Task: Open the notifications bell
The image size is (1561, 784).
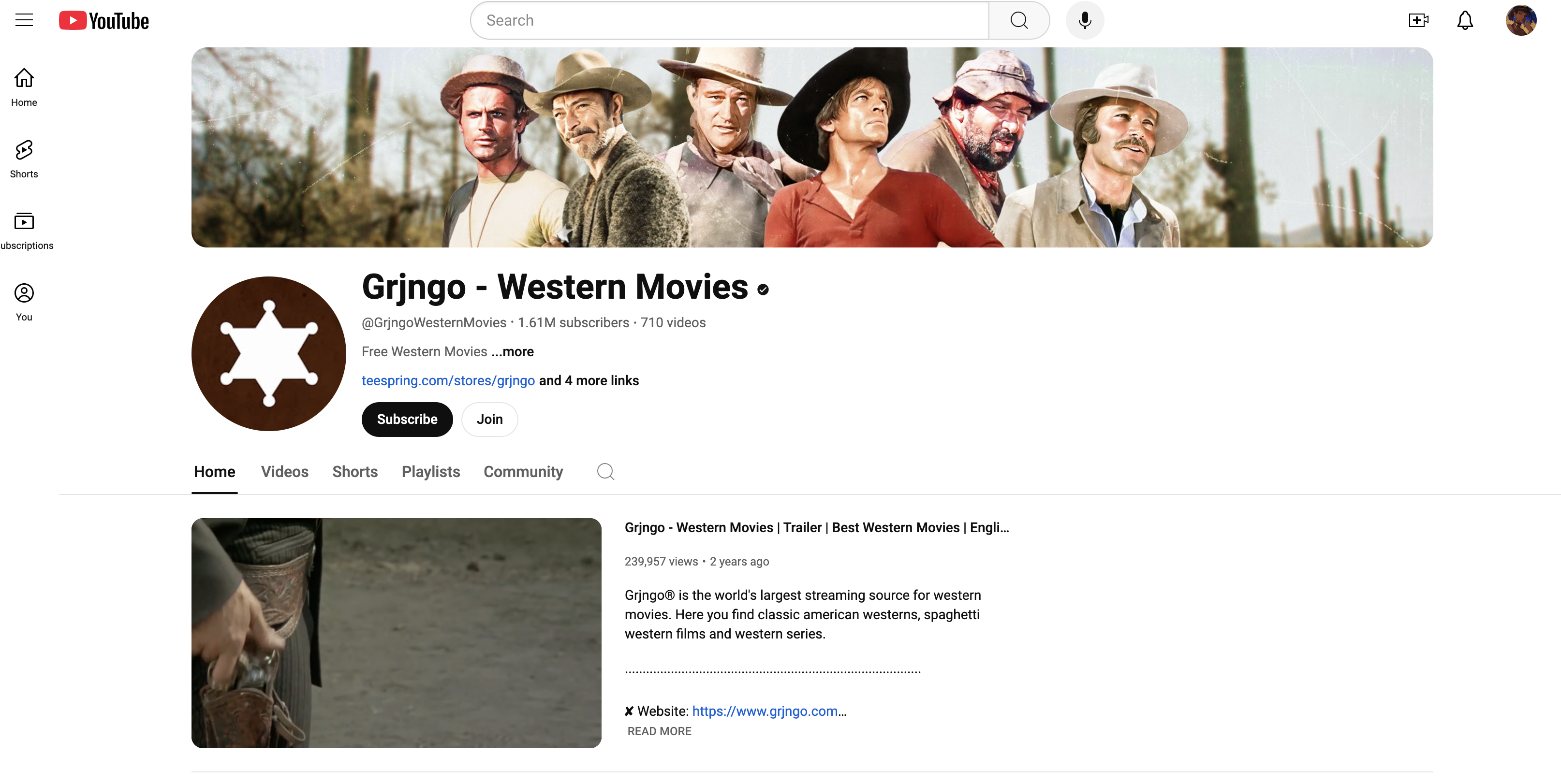Action: pyautogui.click(x=1465, y=21)
